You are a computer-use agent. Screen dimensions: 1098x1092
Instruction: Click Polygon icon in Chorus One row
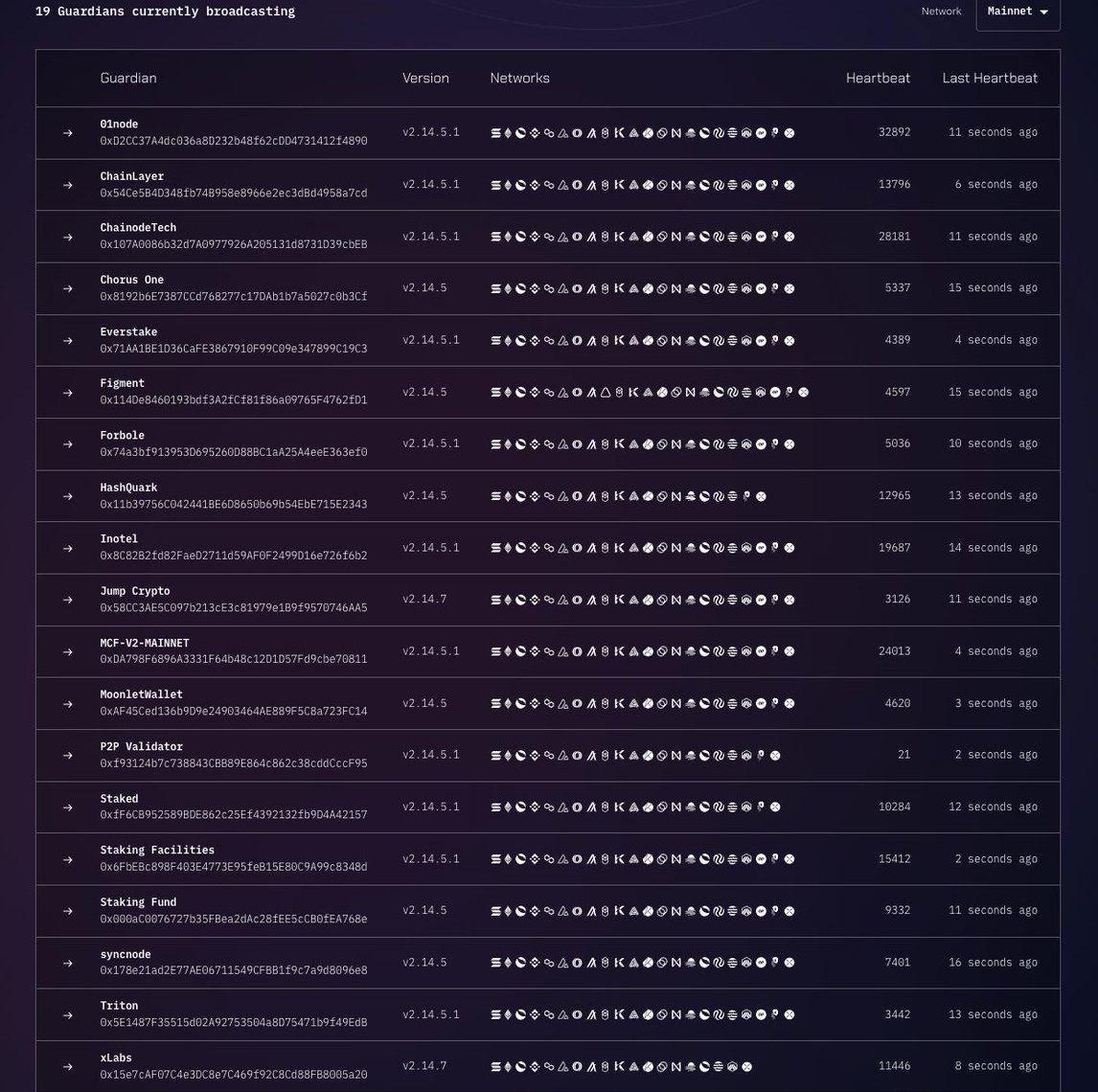pos(549,288)
